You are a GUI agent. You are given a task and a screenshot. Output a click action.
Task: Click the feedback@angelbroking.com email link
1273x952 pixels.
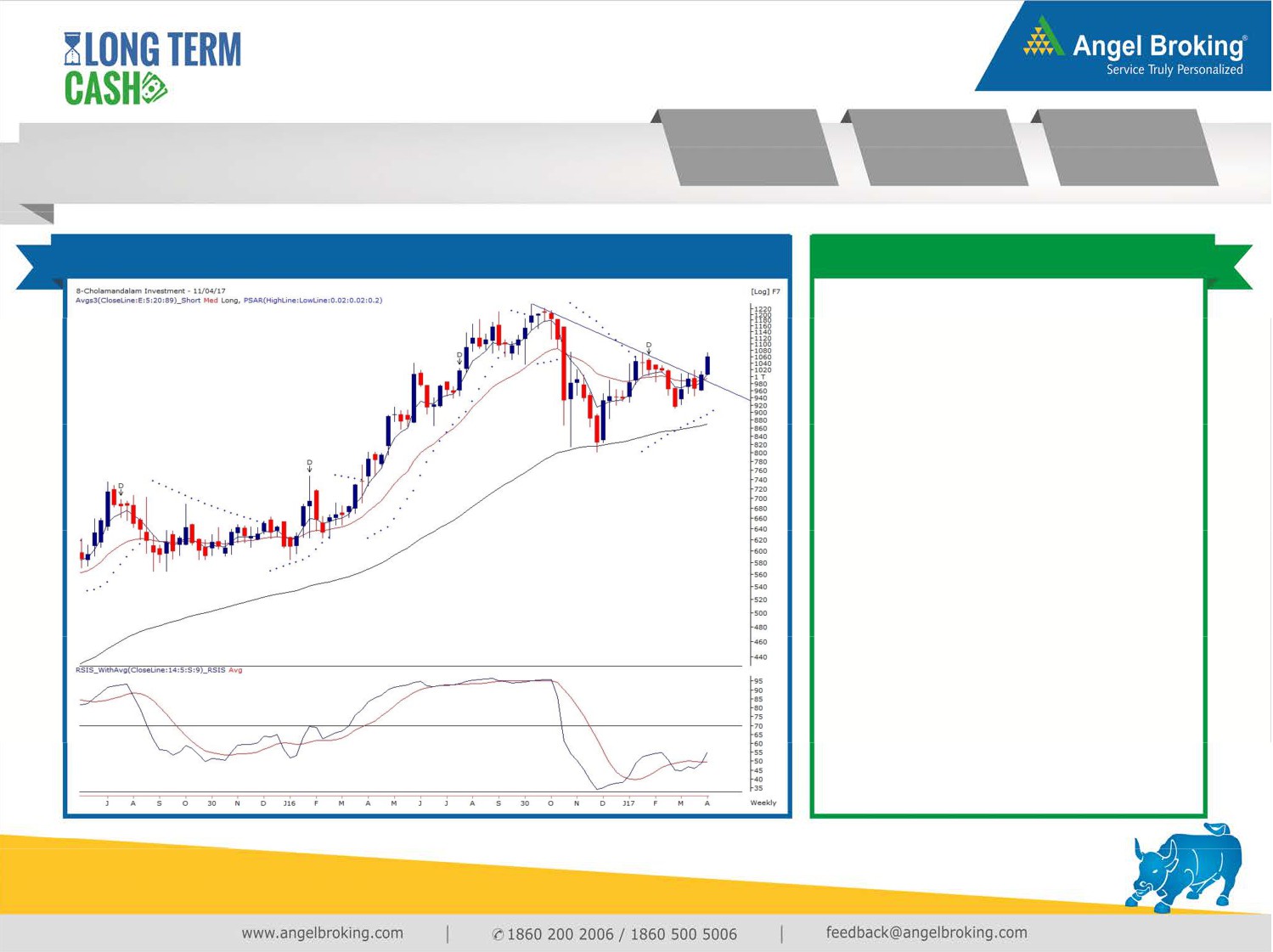click(x=926, y=932)
